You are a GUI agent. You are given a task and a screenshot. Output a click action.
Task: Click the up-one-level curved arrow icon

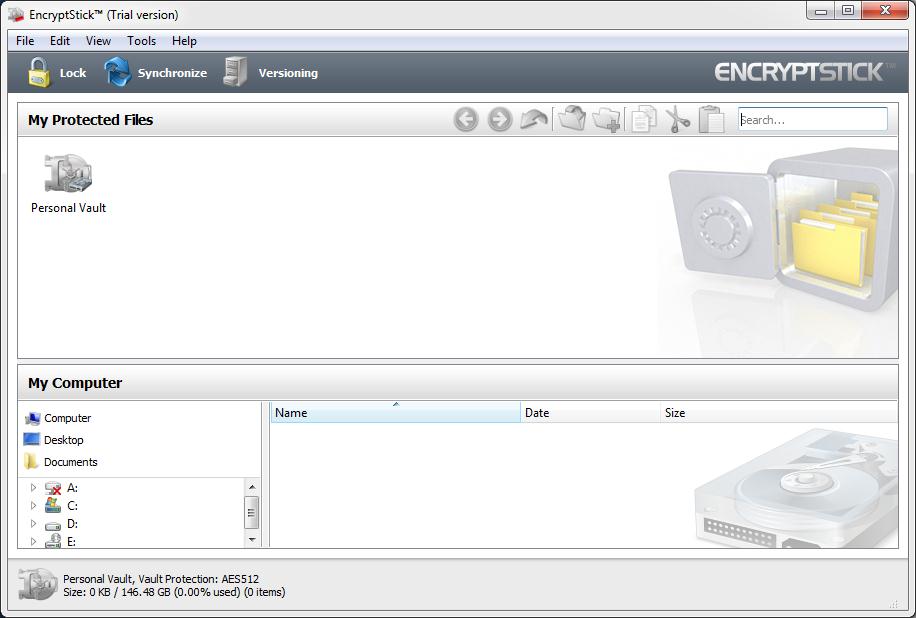tap(534, 119)
